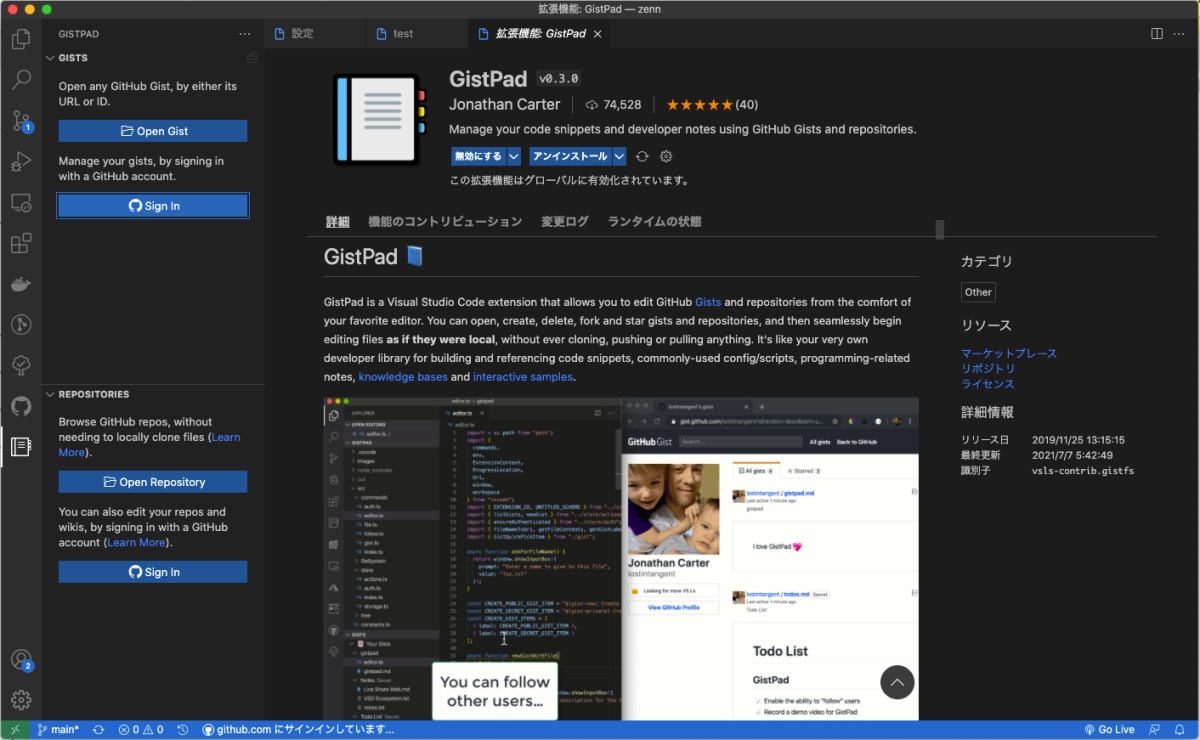Open the feedback icon in status bar
Screen dimensions: 1200x740
click(1154, 730)
